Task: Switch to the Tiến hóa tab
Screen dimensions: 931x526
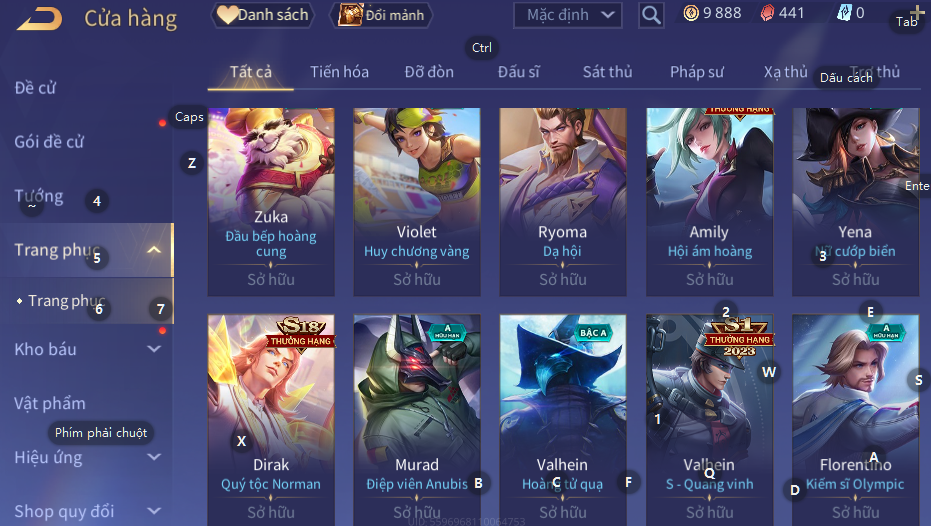Action: point(339,72)
